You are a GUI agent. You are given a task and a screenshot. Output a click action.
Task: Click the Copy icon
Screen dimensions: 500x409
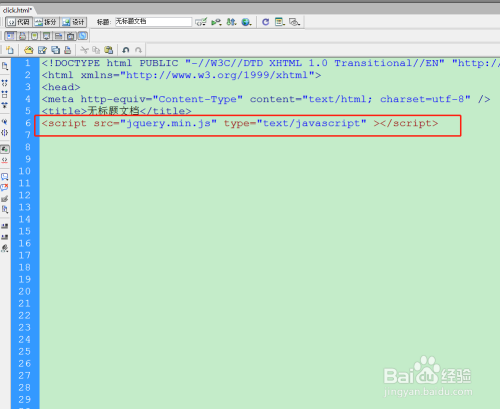[96, 50]
